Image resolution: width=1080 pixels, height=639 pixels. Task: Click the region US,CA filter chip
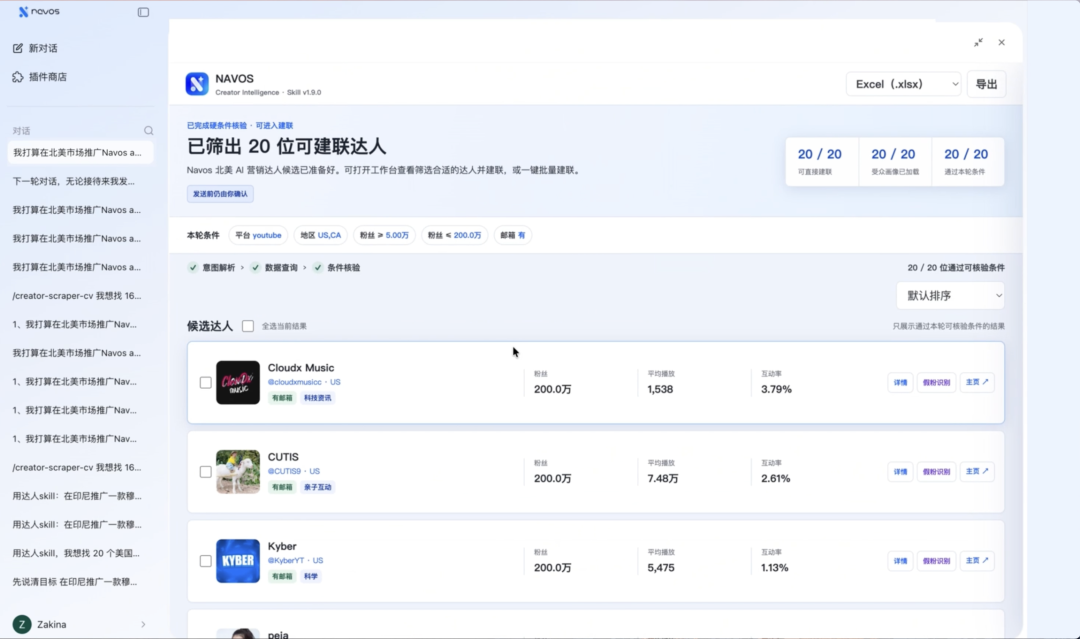point(320,235)
